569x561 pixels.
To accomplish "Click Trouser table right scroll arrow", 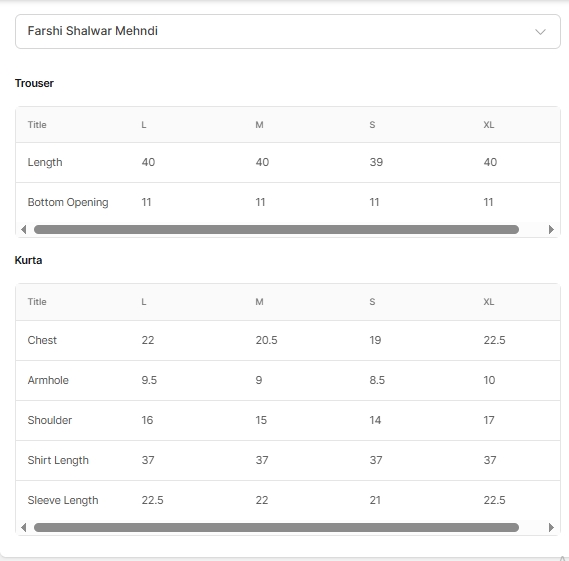I will (x=551, y=229).
